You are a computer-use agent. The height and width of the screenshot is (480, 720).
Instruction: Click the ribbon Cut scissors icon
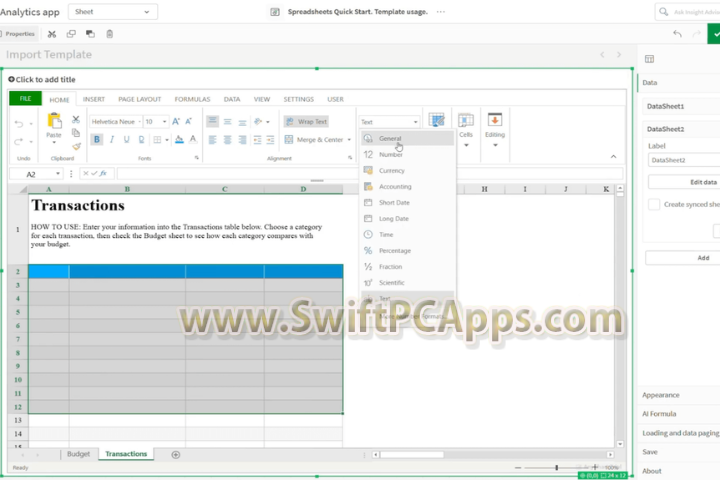76,119
